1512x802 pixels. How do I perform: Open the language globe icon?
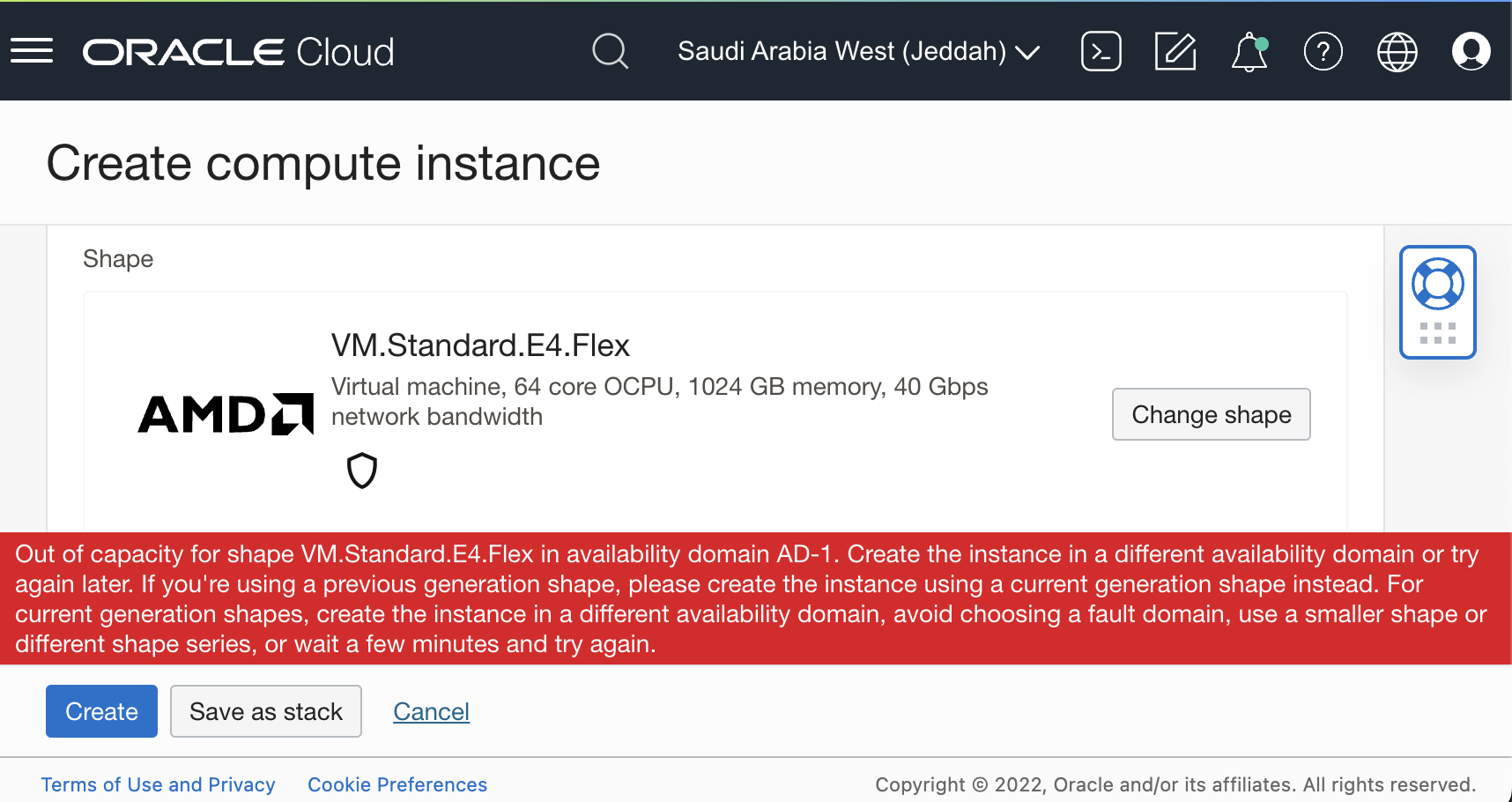1397,51
